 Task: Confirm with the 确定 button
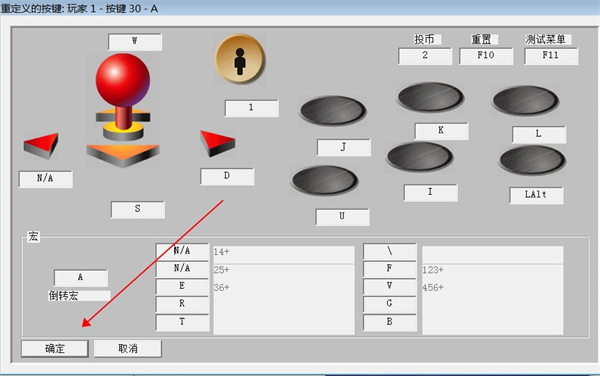[x=55, y=348]
